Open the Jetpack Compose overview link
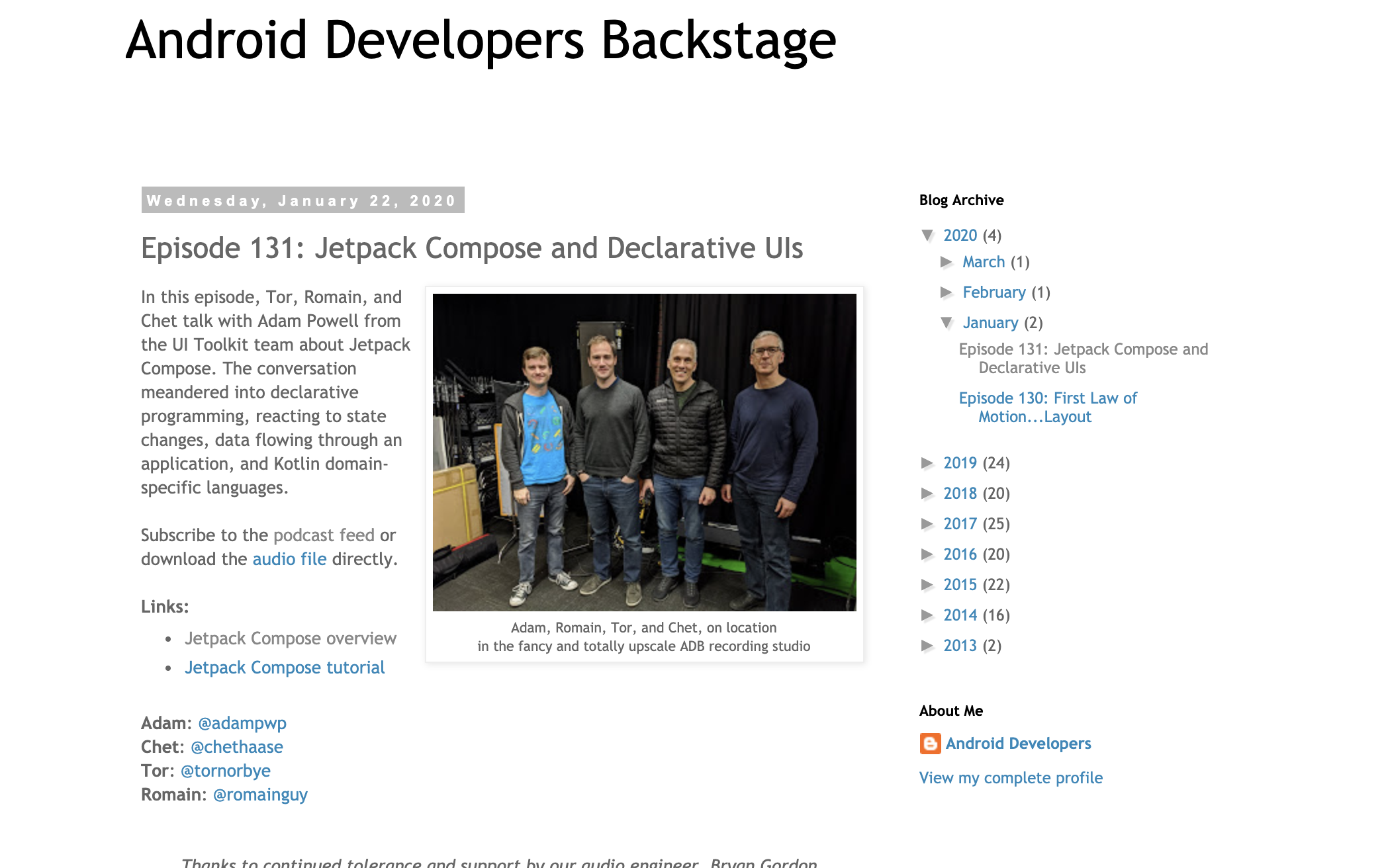 [x=290, y=638]
